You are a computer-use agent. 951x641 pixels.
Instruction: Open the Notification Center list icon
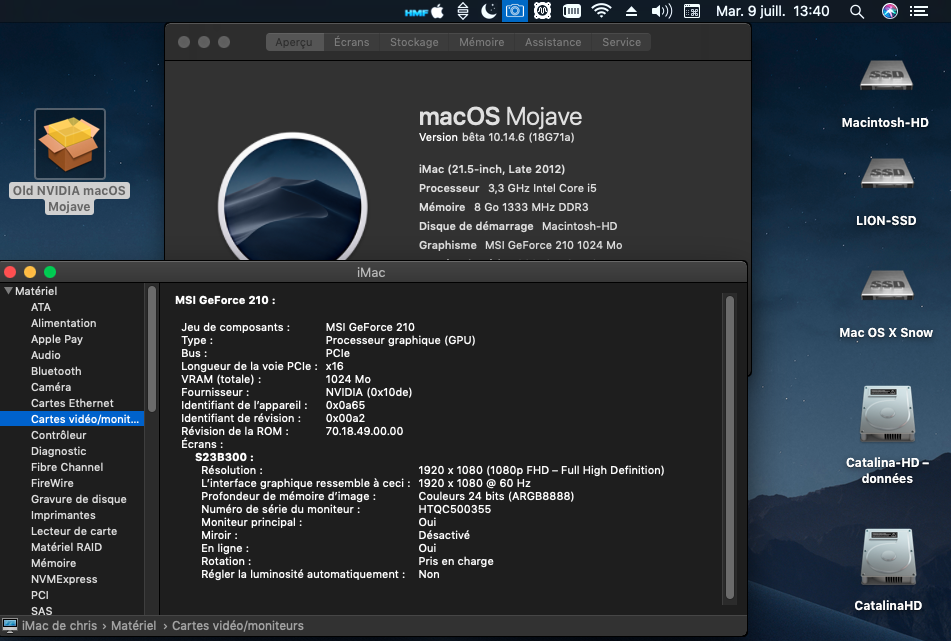(x=919, y=11)
